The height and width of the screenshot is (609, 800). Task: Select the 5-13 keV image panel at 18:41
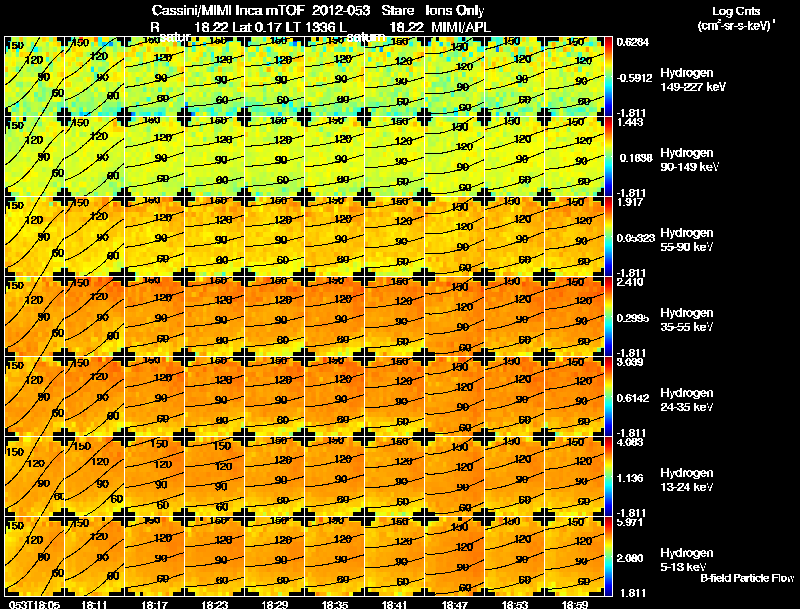click(395, 557)
